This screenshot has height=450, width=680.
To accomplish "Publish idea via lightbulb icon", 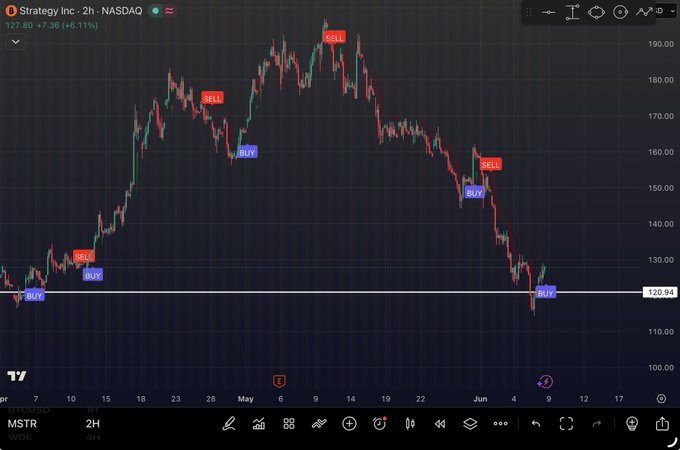I will pyautogui.click(x=632, y=424).
